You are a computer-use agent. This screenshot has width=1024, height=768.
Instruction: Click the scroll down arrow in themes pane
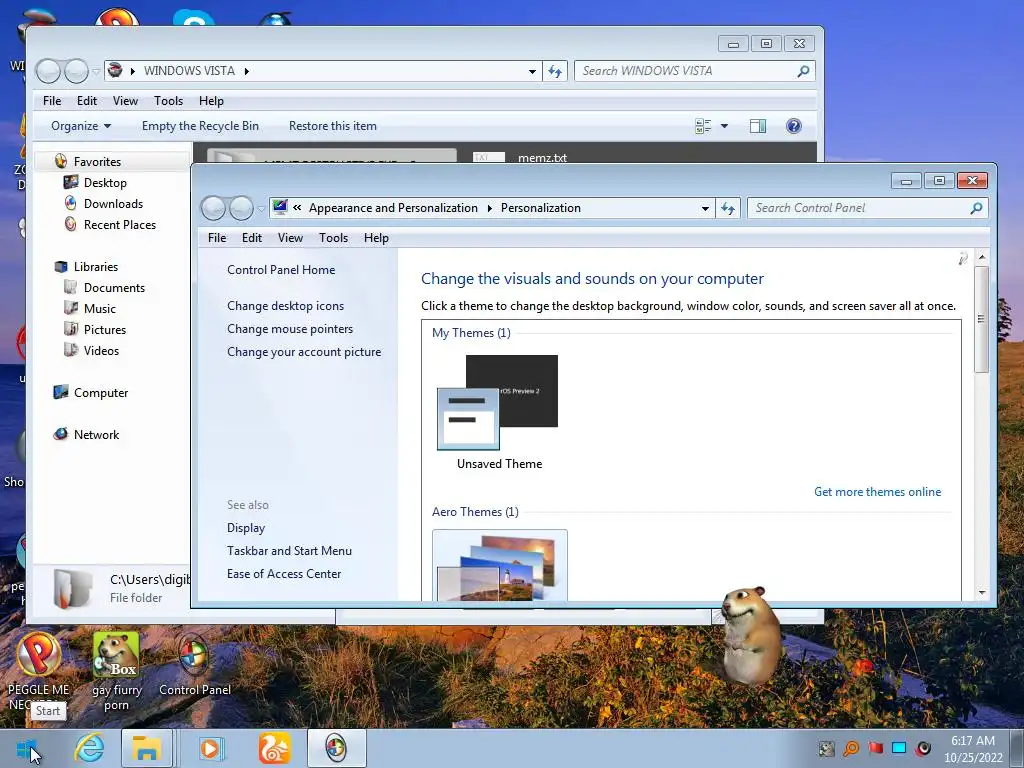pyautogui.click(x=982, y=592)
